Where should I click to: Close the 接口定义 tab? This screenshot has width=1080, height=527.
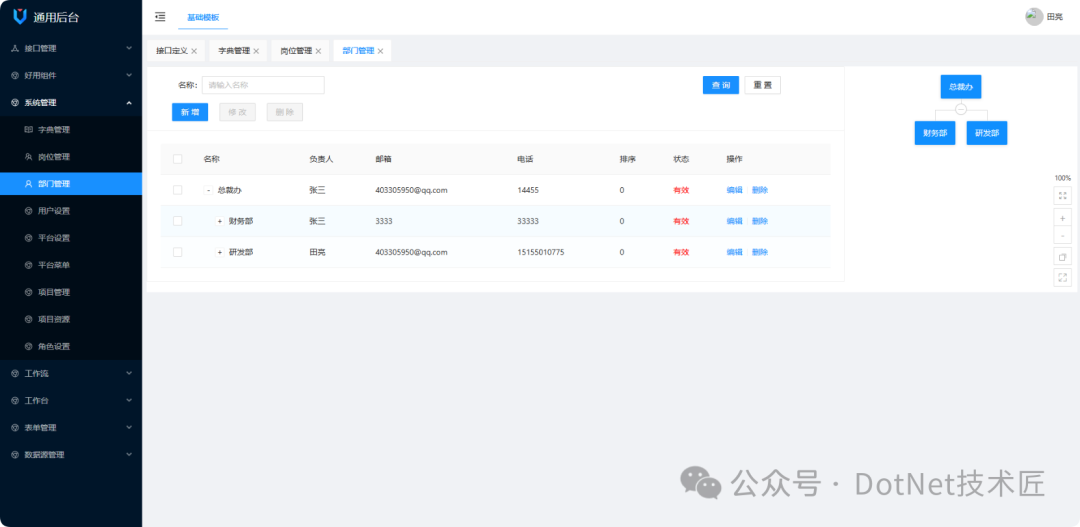pyautogui.click(x=194, y=51)
